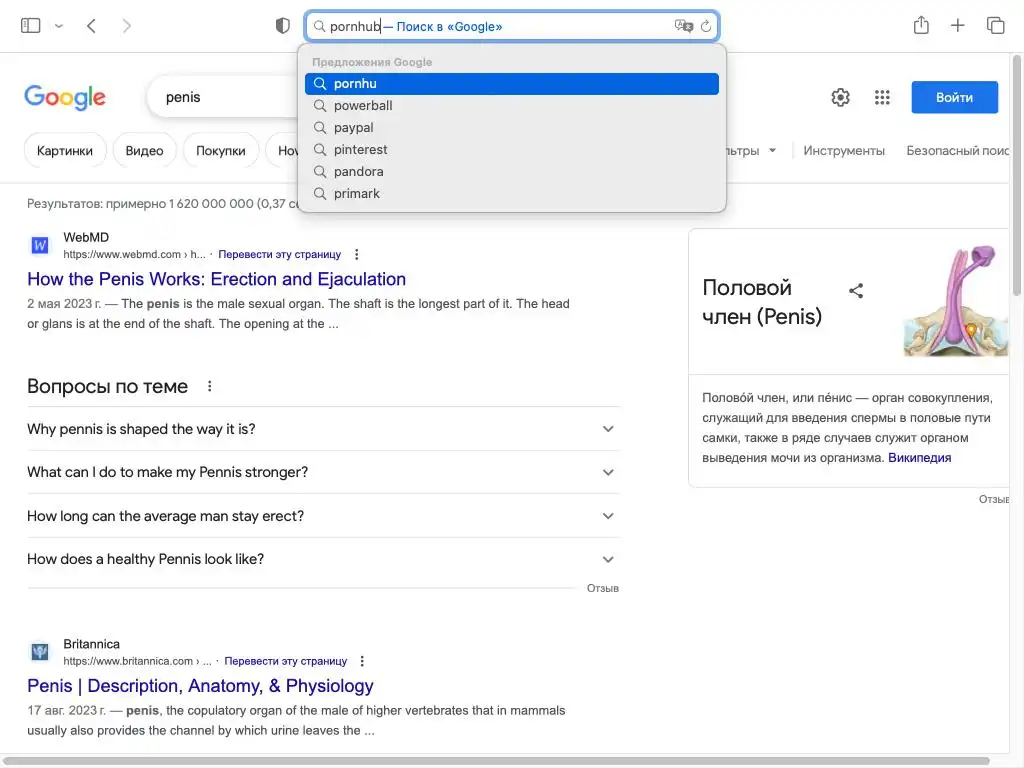1024x768 pixels.
Task: Go back to the previous page
Action: 91,26
